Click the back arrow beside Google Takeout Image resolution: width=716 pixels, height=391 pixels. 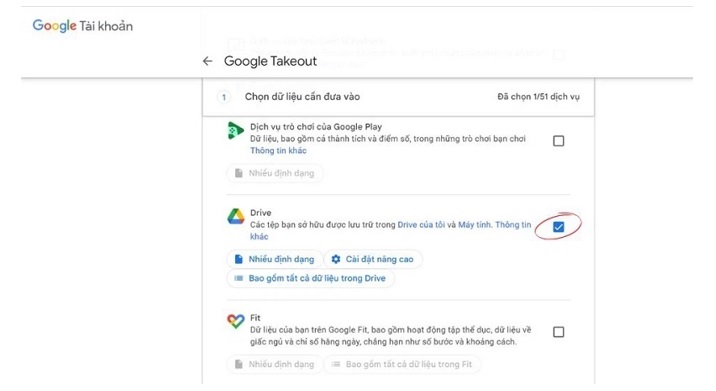coord(208,61)
